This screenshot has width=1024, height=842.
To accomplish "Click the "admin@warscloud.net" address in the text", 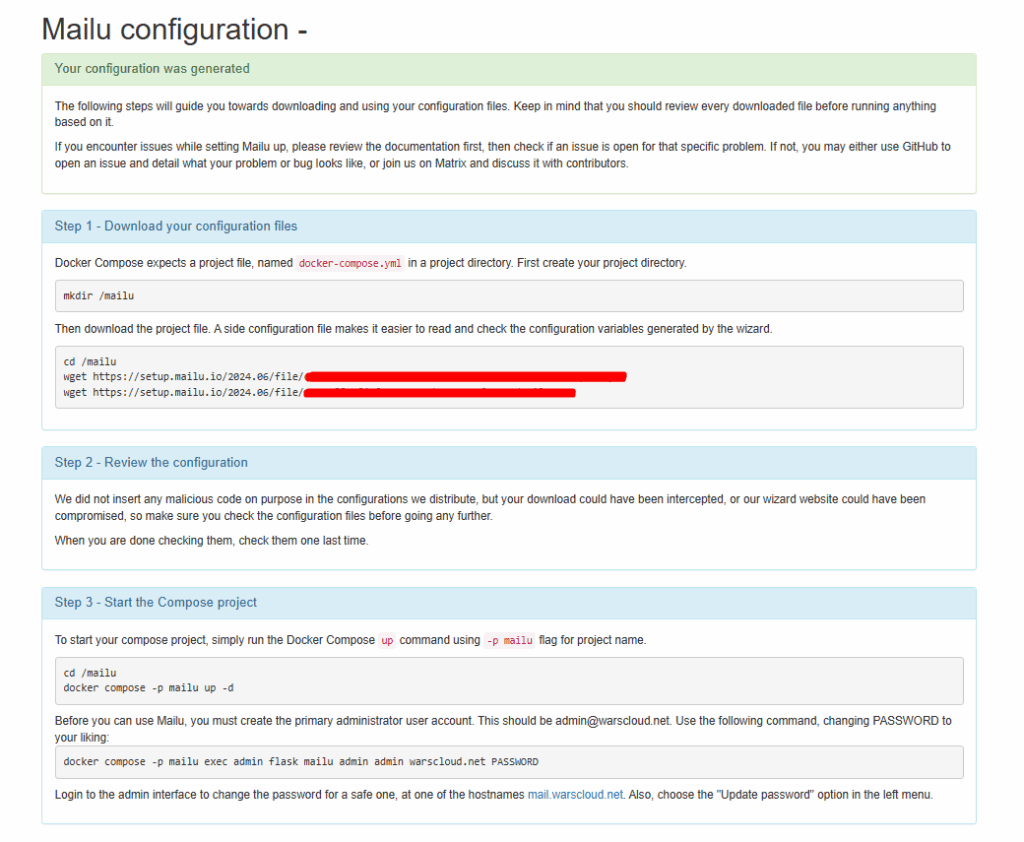I will 613,721.
